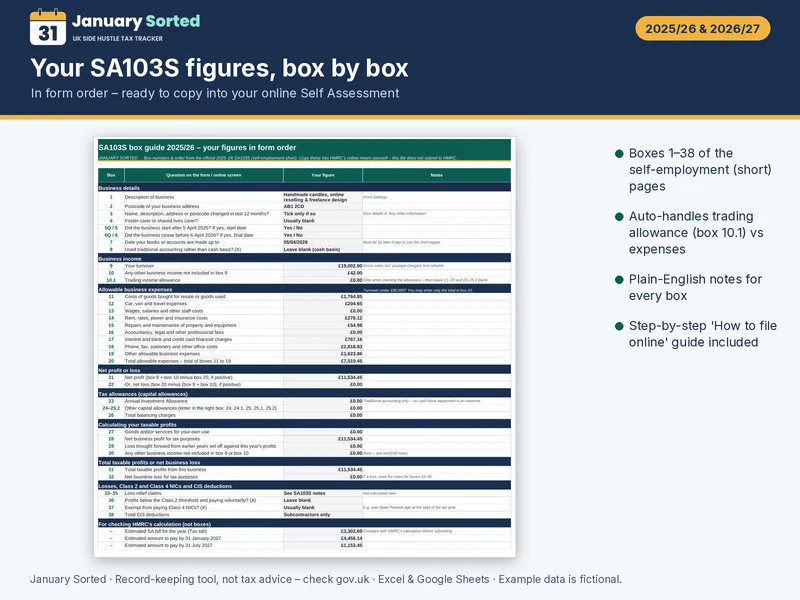The height and width of the screenshot is (600, 800).
Task: Select the 'Annual Investment Allowance' row
Action: point(304,401)
